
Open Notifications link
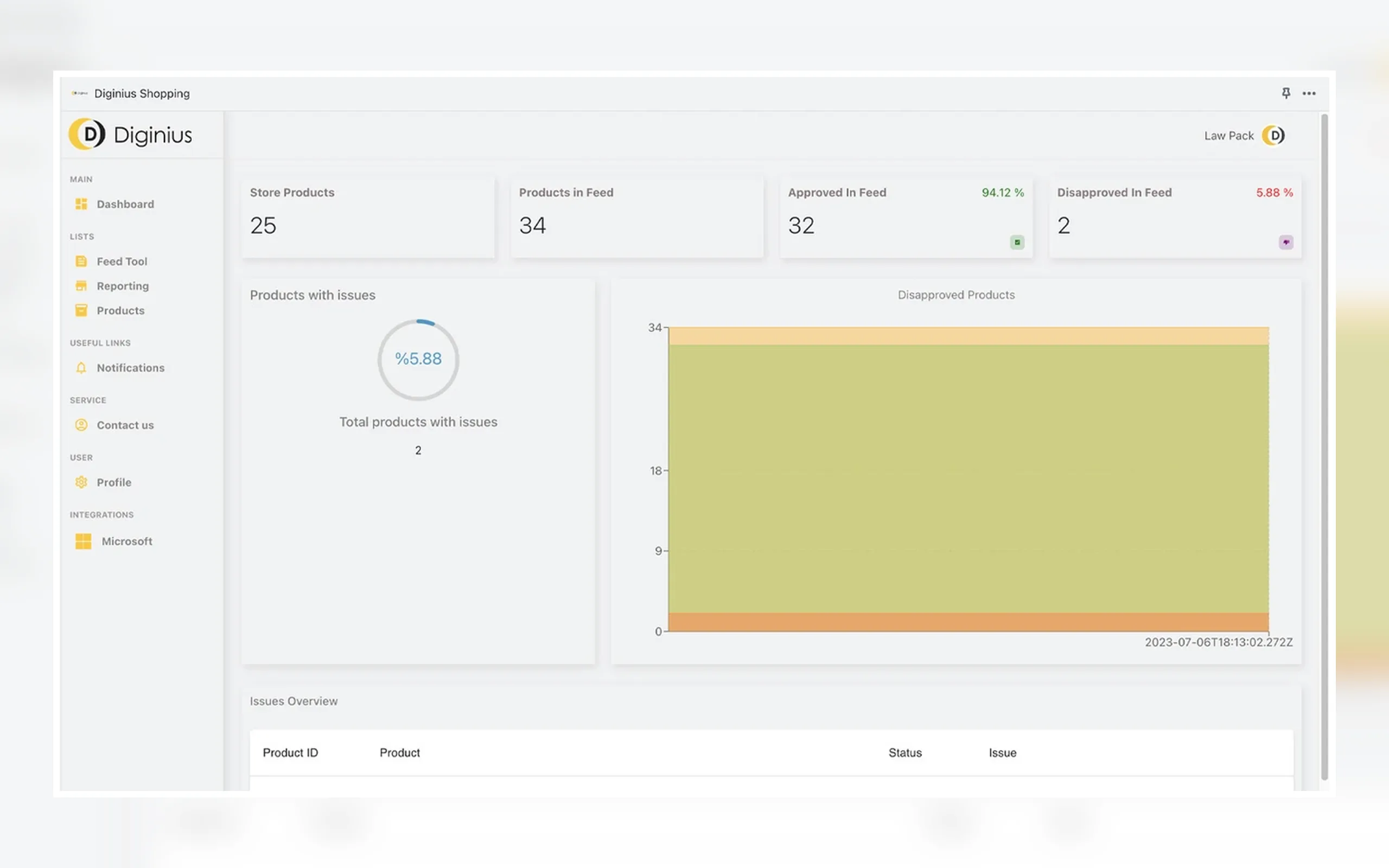pyautogui.click(x=130, y=368)
